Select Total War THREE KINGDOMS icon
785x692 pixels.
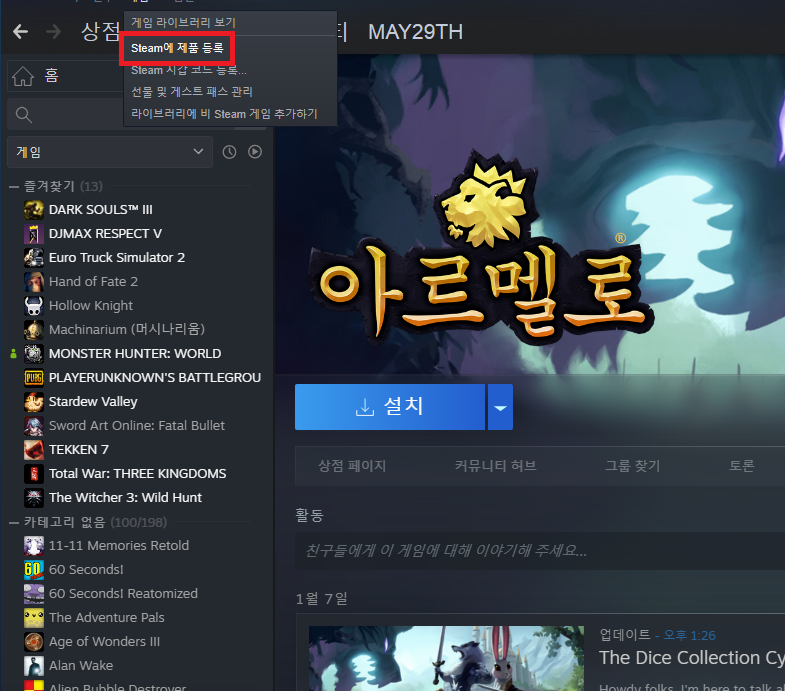(34, 474)
